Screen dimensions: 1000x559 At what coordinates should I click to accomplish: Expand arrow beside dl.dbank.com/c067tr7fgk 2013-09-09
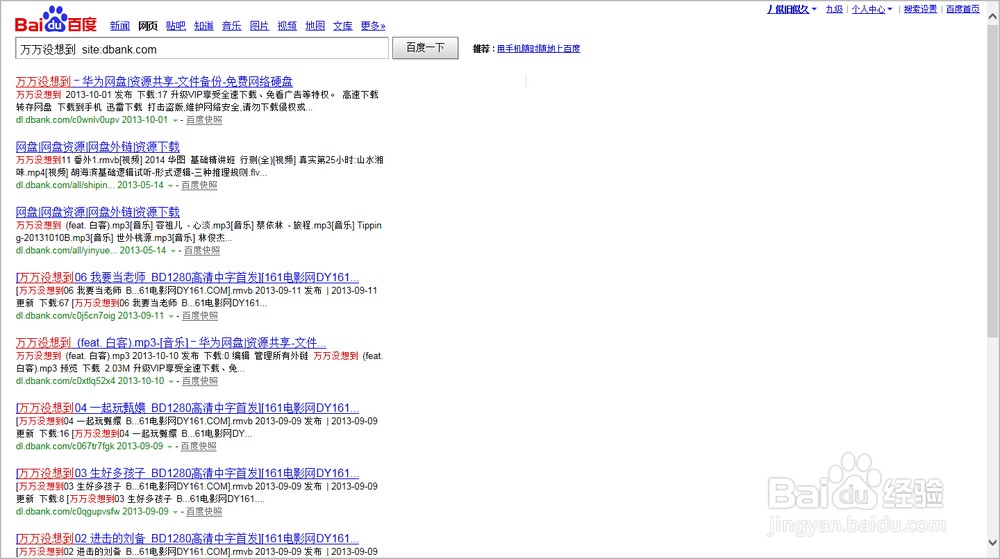(x=170, y=447)
